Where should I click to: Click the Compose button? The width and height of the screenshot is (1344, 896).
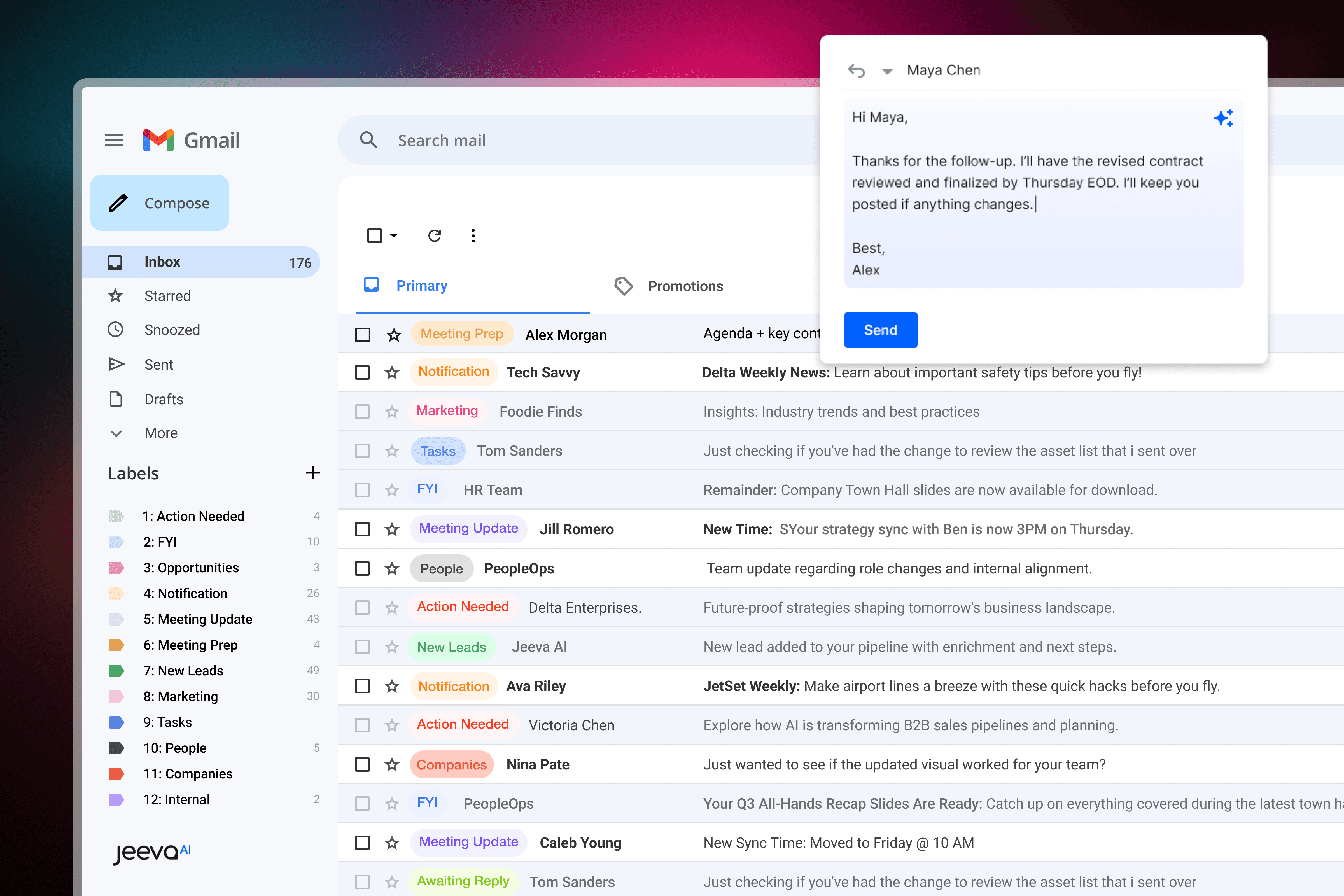click(x=159, y=202)
